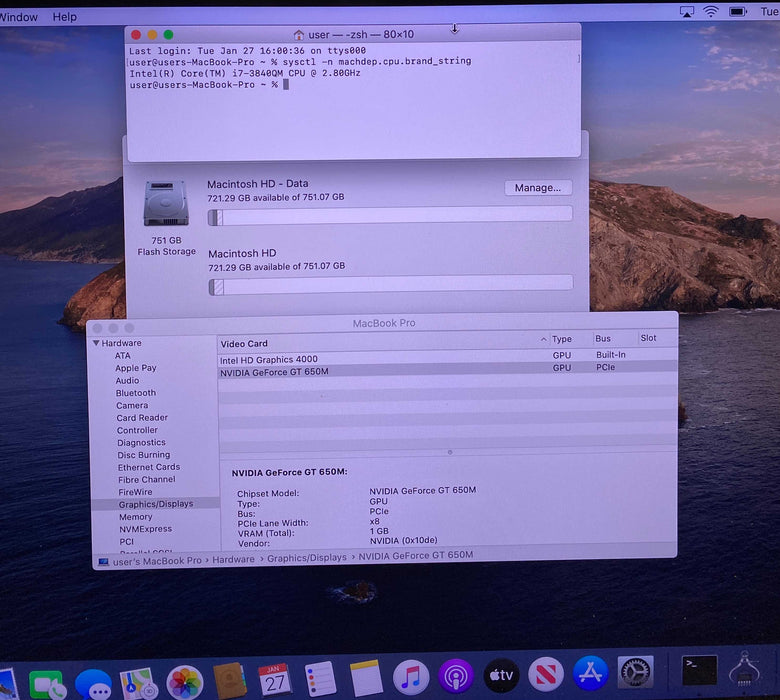Click the computer icon in path bar
This screenshot has width=780, height=700.
[103, 562]
